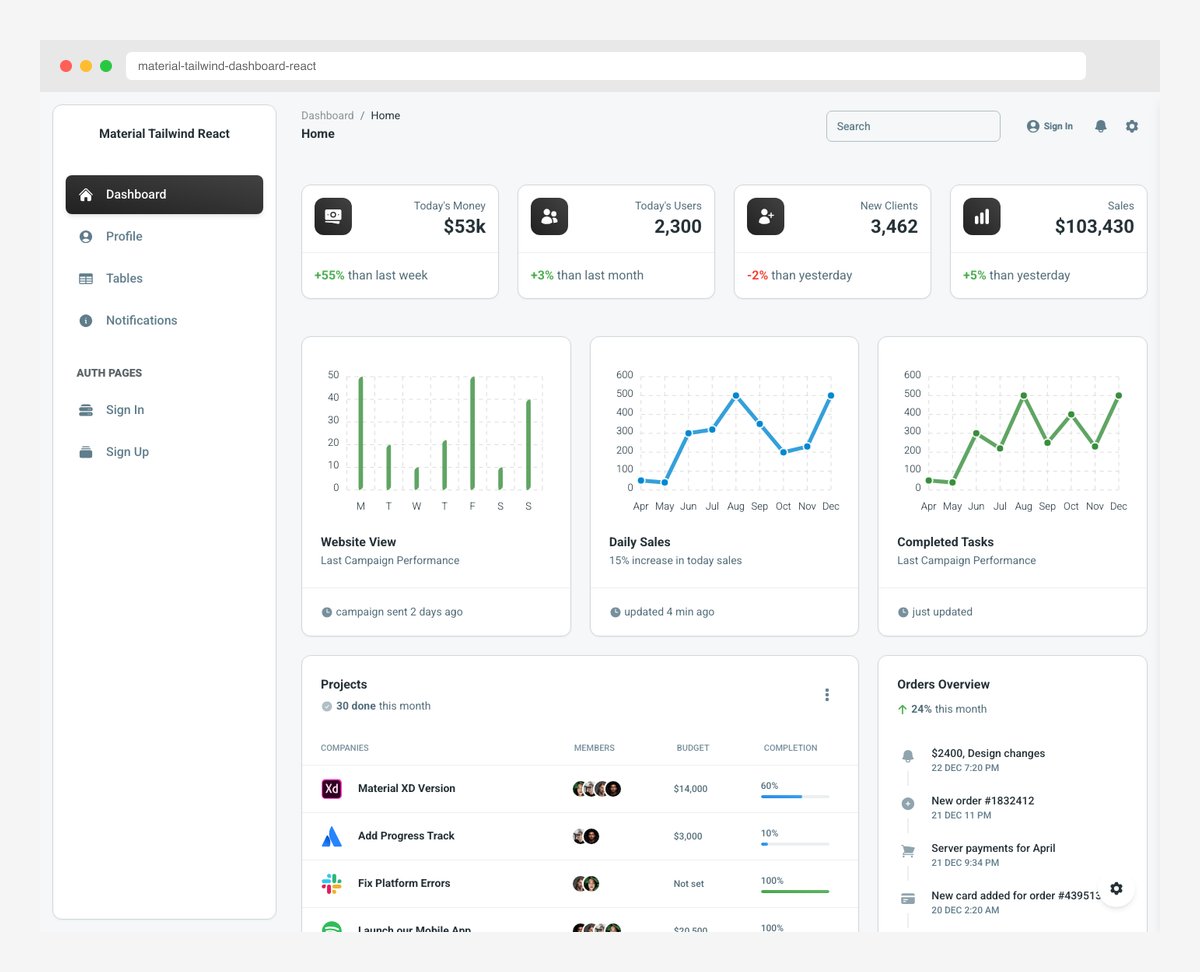Click inside the Search input field
This screenshot has height=972, width=1200.
[x=912, y=126]
